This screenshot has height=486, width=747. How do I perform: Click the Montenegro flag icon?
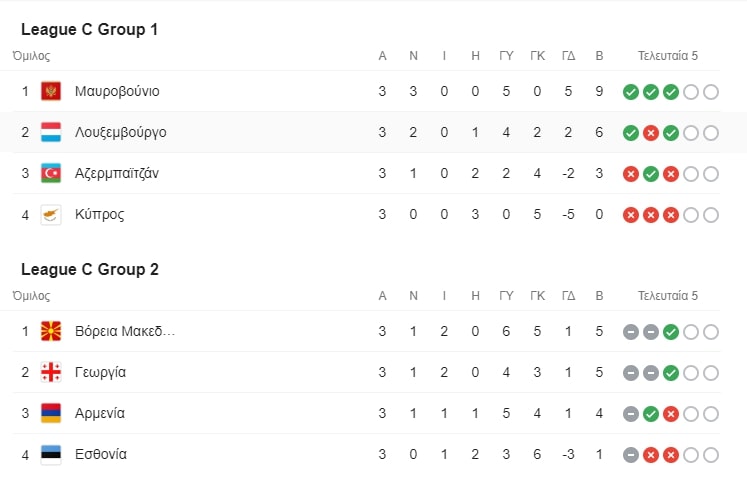coord(51,92)
